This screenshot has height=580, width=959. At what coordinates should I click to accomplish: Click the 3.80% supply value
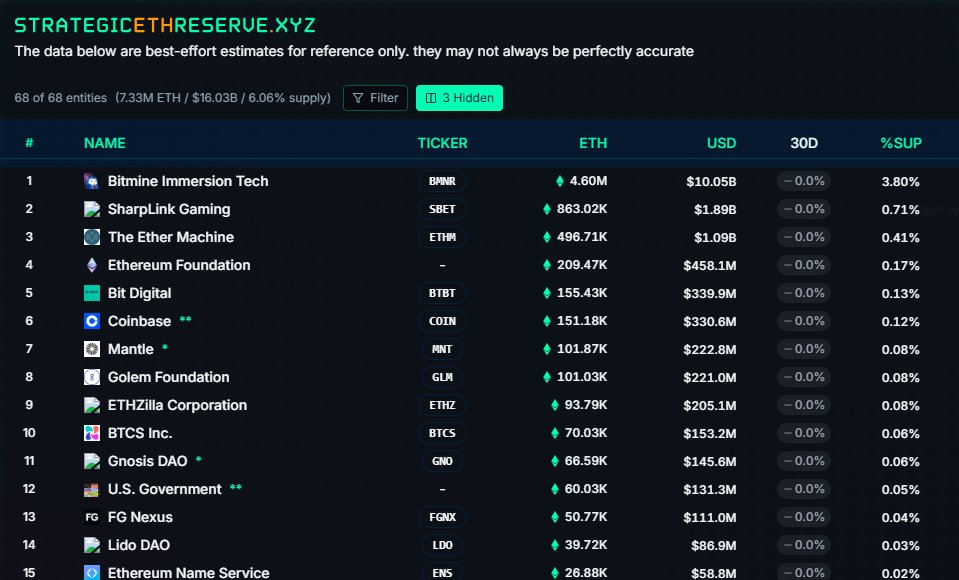(900, 182)
